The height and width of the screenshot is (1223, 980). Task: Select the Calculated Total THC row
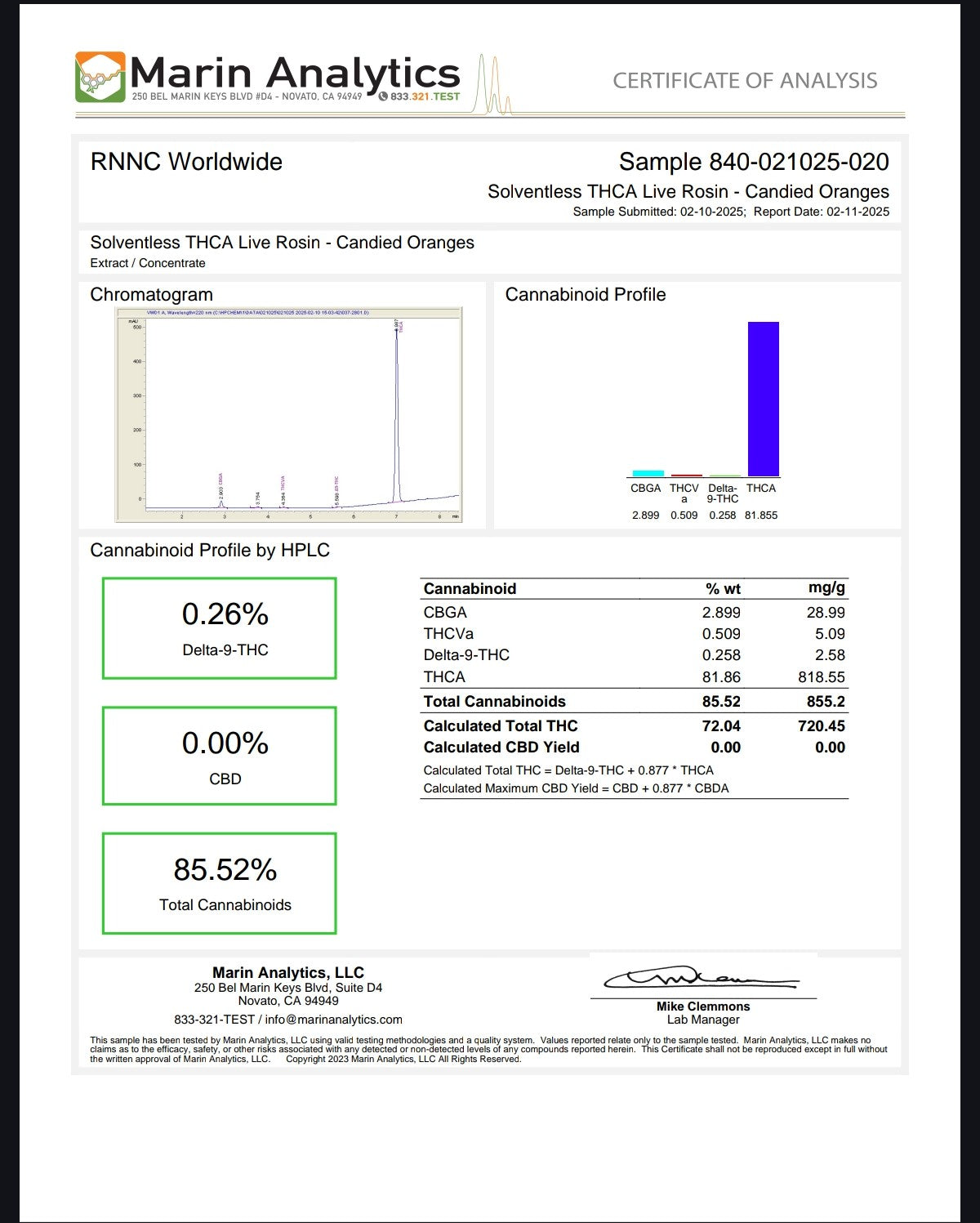click(634, 725)
